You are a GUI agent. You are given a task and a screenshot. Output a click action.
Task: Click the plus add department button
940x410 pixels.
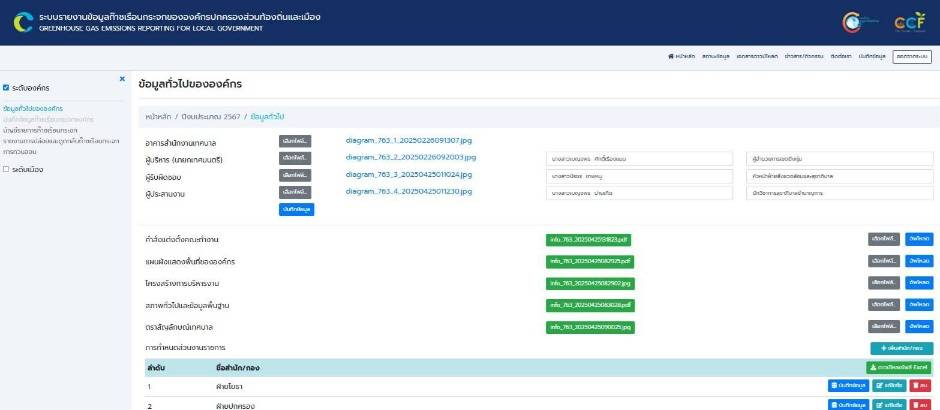pyautogui.click(x=900, y=348)
